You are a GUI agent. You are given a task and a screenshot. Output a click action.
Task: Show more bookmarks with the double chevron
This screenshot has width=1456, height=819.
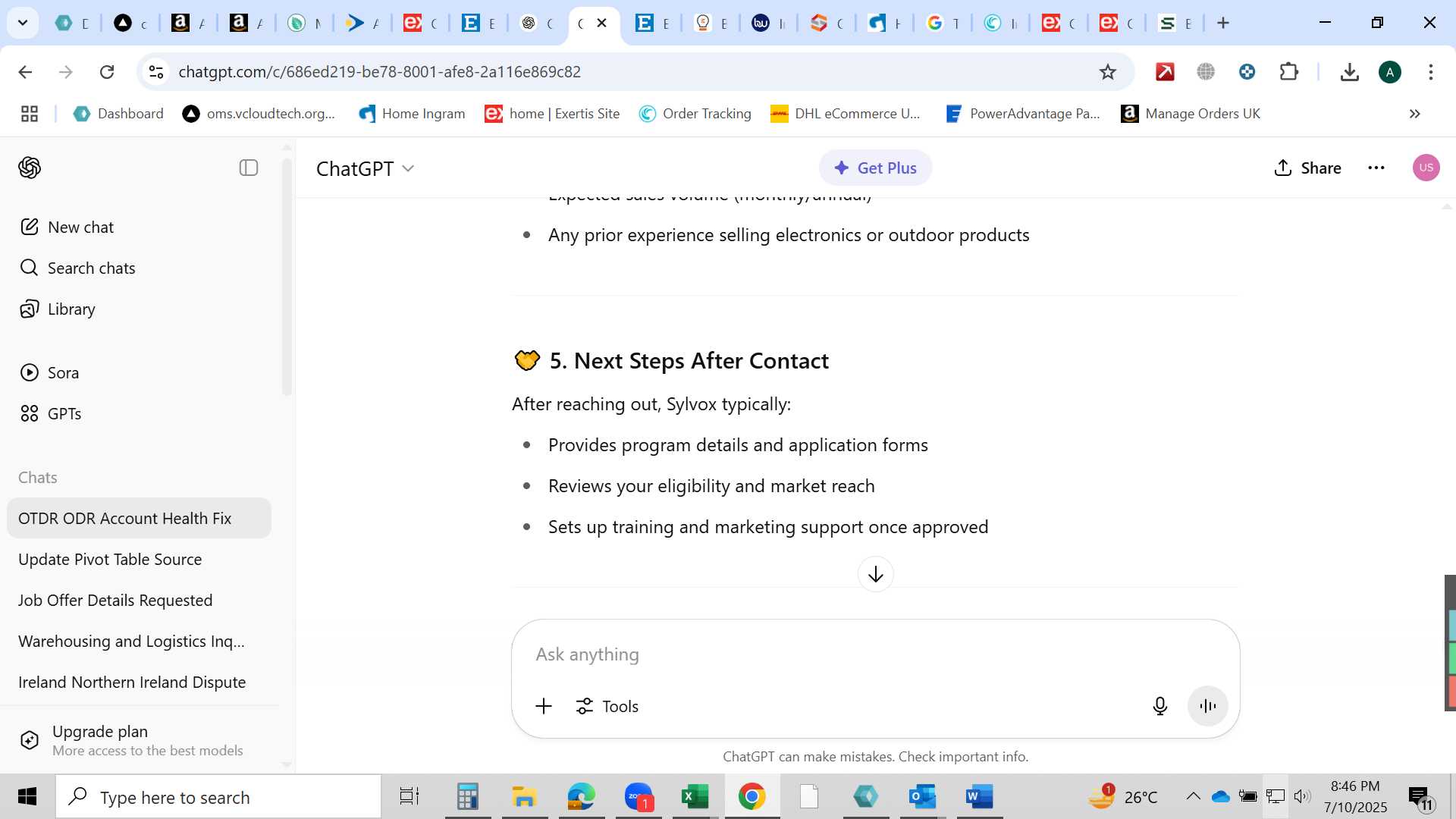coord(1415,114)
